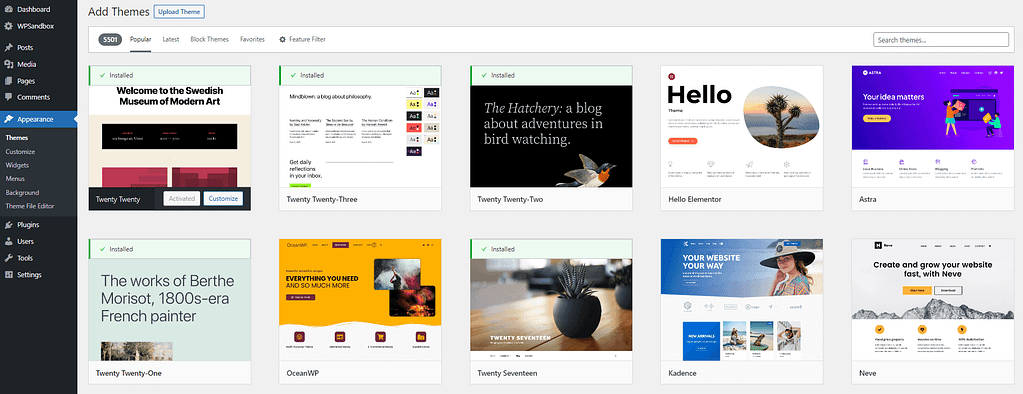This screenshot has height=394, width=1023.
Task: Click the Twenty Twenty-One theme name
Action: tap(129, 374)
